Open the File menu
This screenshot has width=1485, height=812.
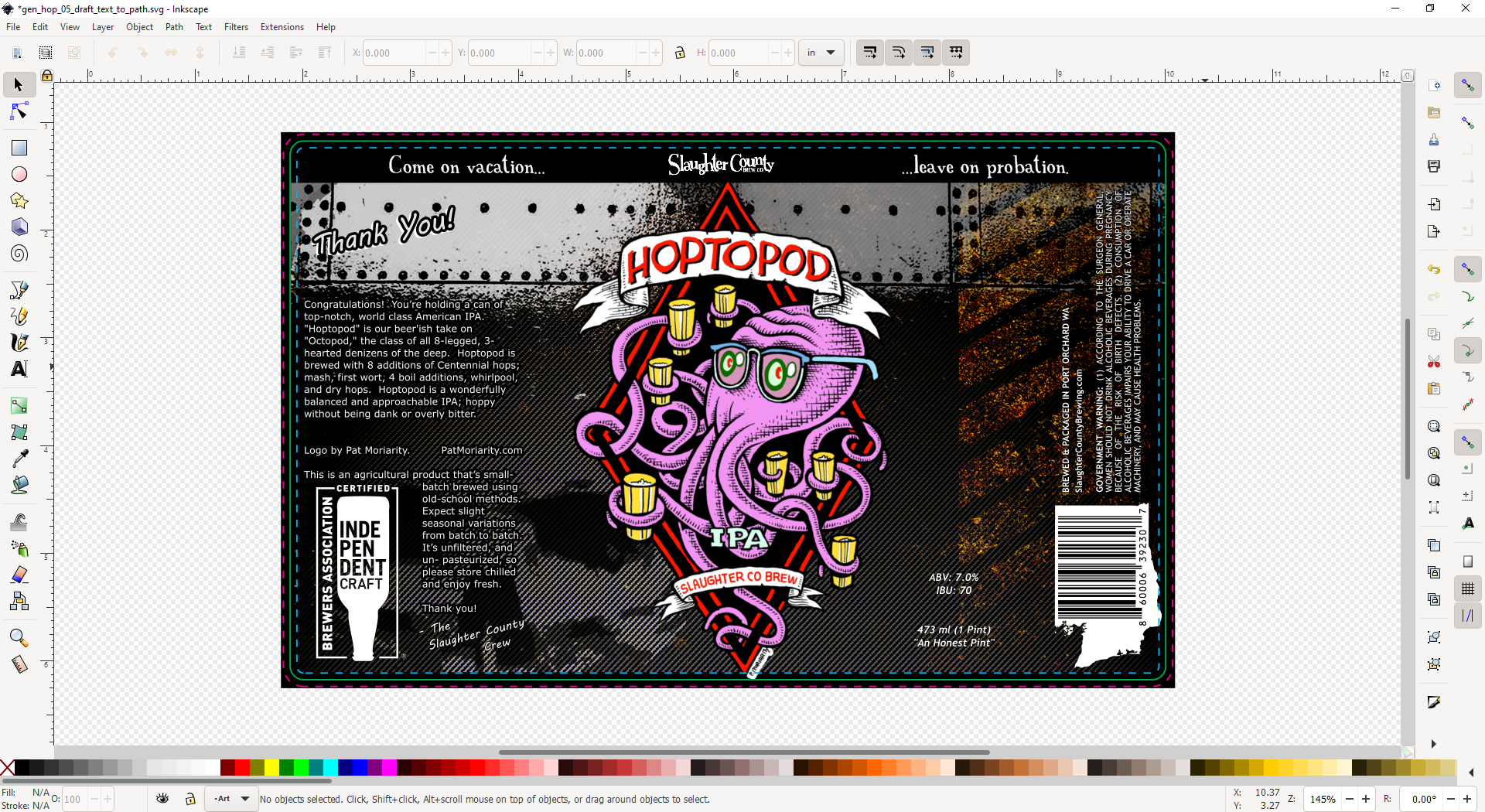13,27
